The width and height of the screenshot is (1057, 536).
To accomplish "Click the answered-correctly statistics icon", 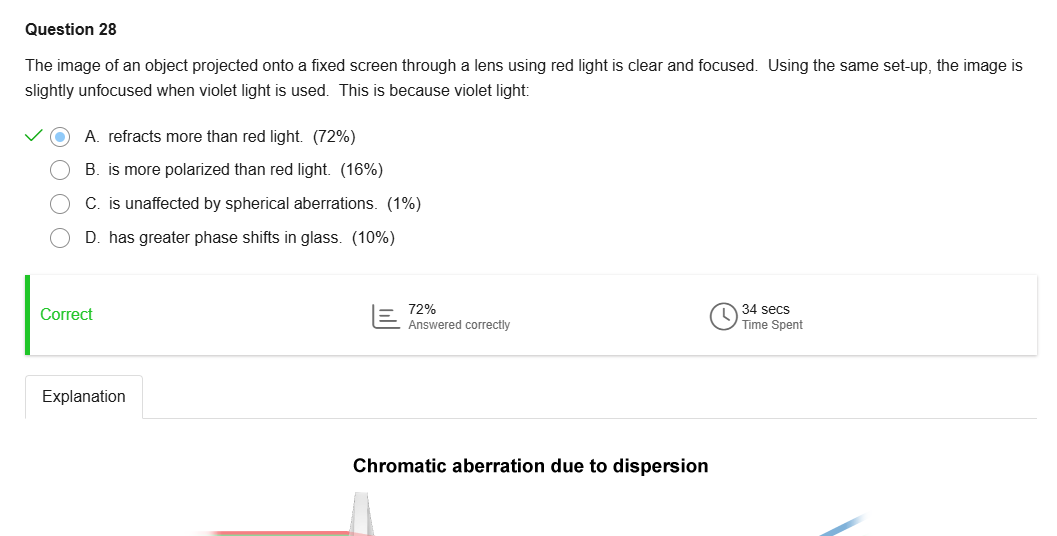I will coord(385,316).
